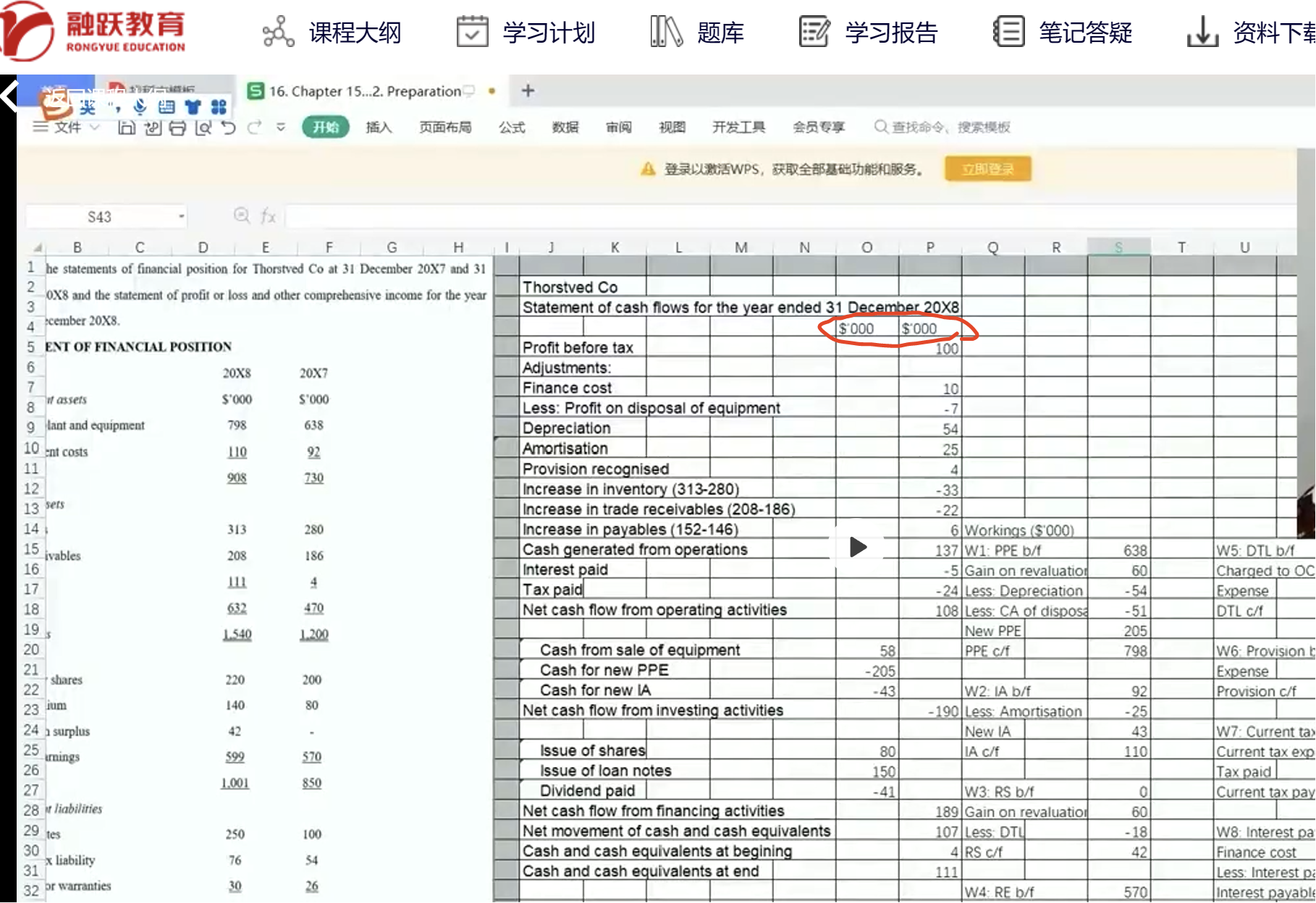Click the study report clipboard icon
This screenshot has height=903, width=1316.
814,32
